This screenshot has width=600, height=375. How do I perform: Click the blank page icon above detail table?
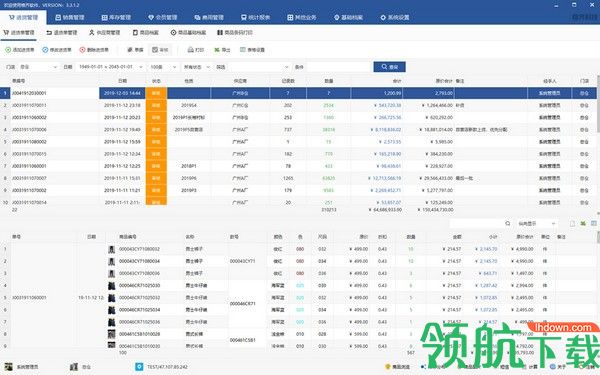click(572, 223)
